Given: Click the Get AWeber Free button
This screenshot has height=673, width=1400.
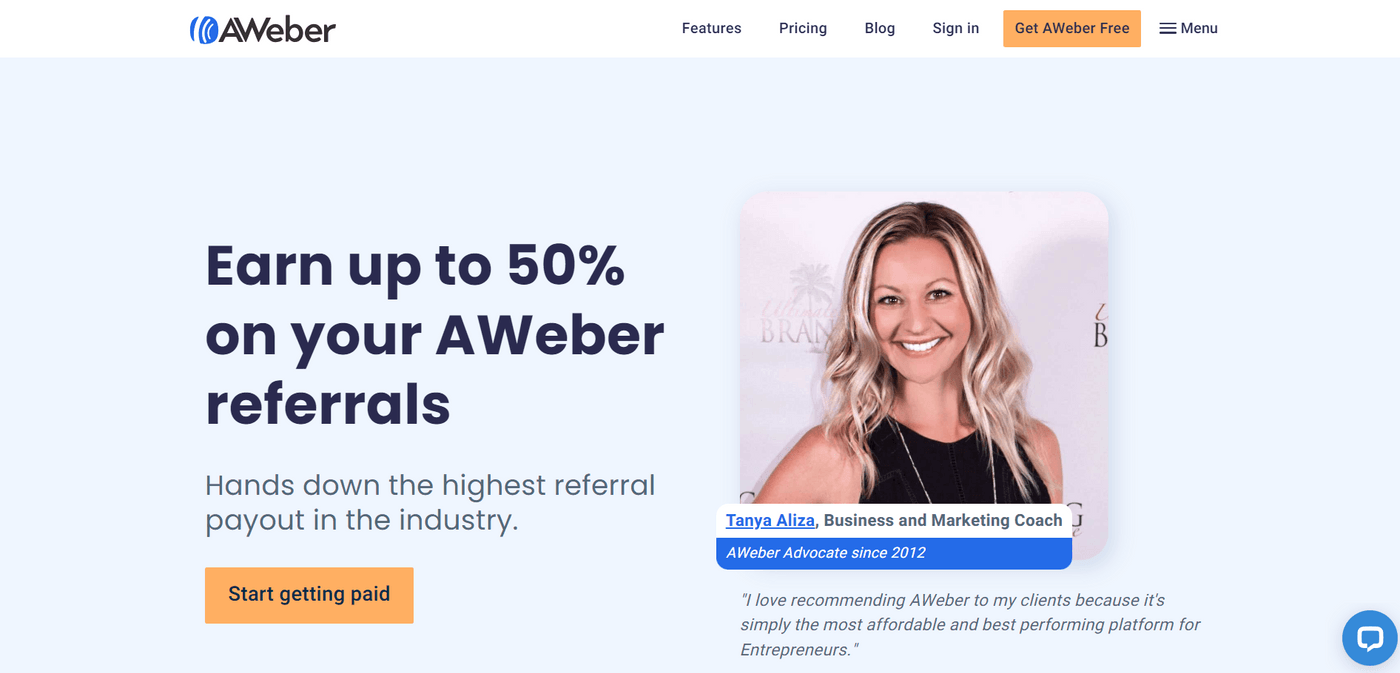Looking at the screenshot, I should (1072, 28).
